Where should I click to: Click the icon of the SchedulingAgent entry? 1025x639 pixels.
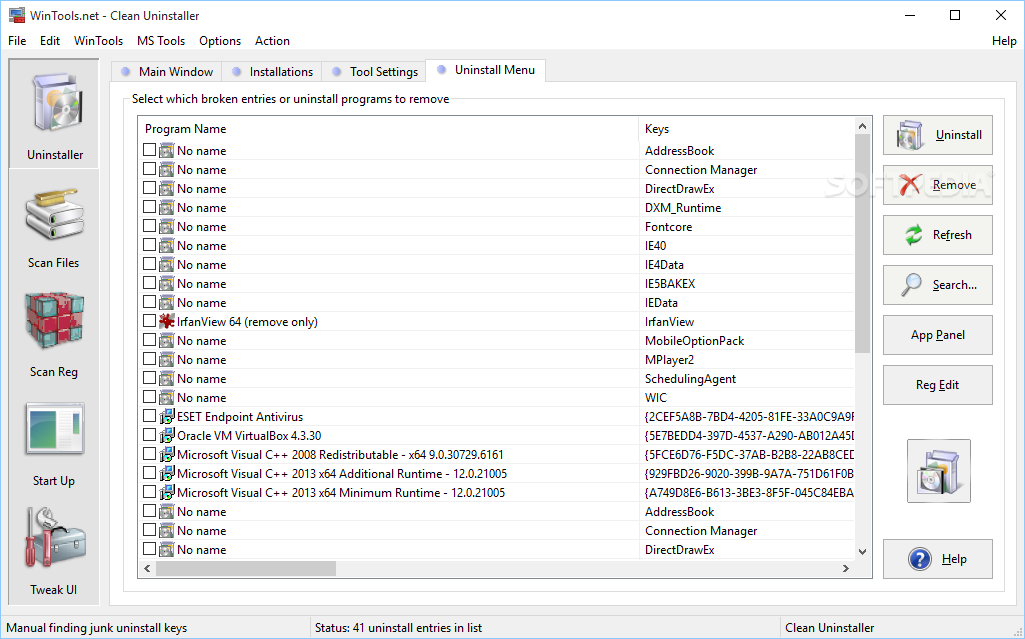[x=167, y=378]
